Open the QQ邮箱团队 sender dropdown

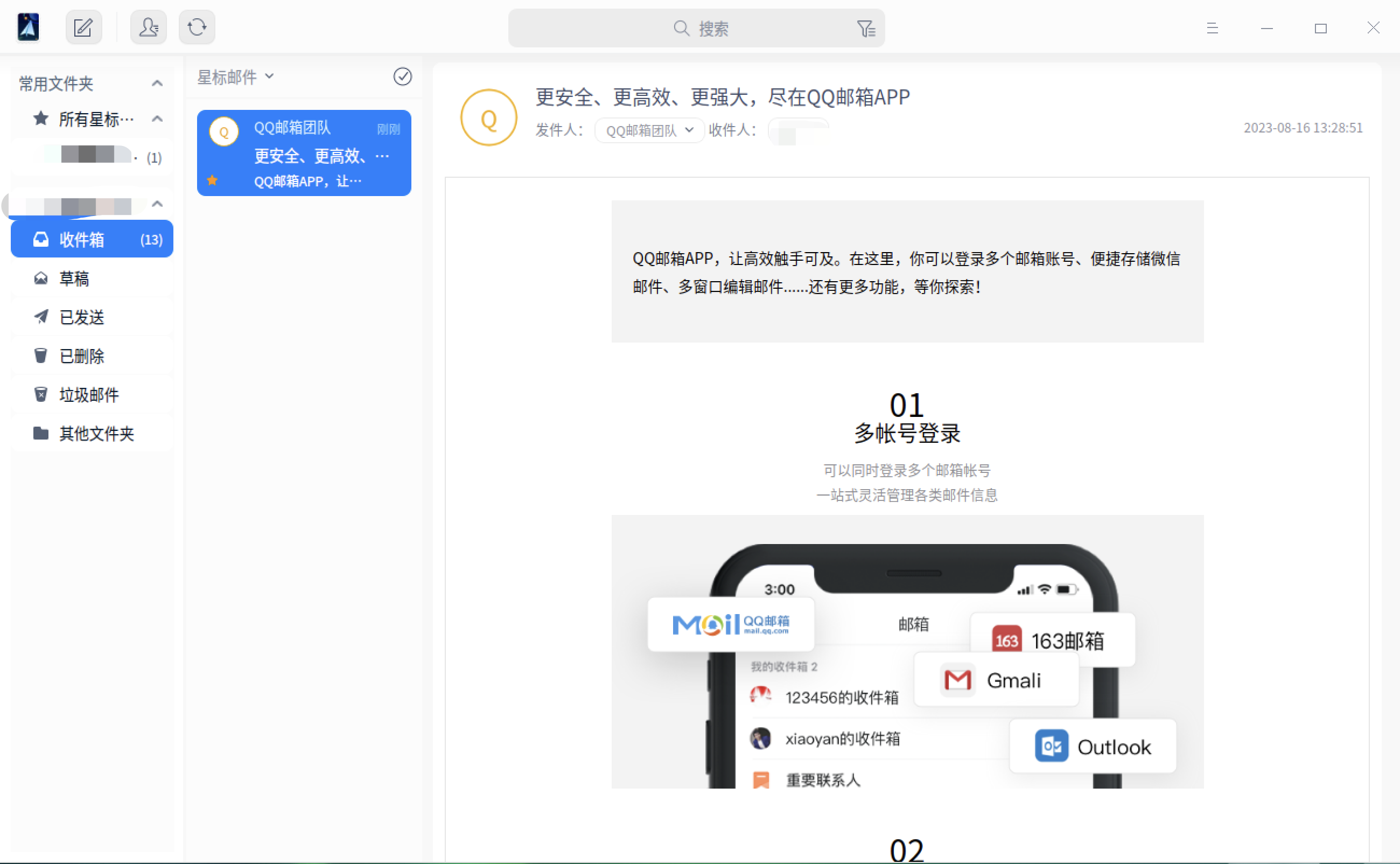pos(649,131)
